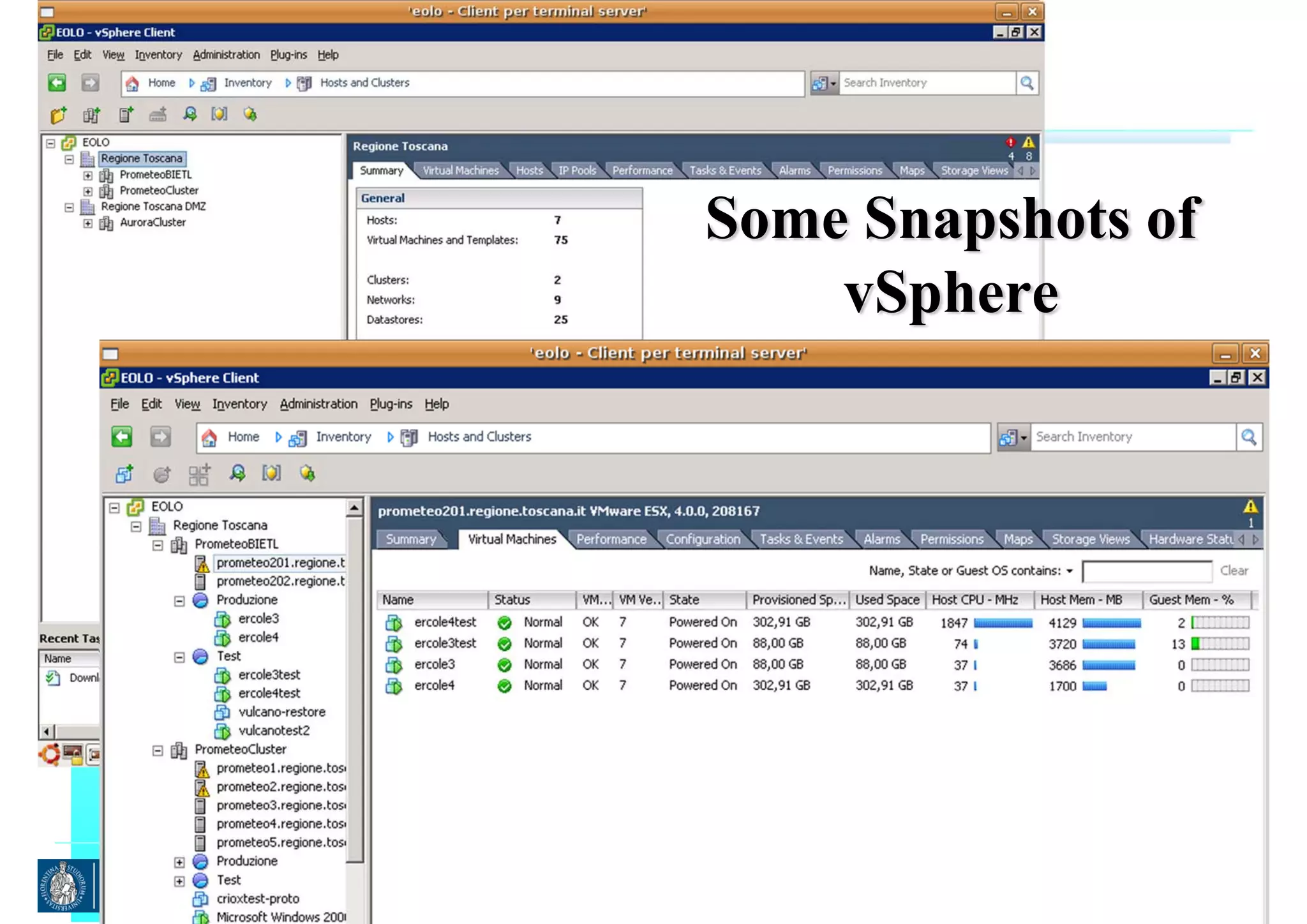Image resolution: width=1307 pixels, height=924 pixels.
Task: Click the Ubuntu logo icon in the taskbar
Action: click(x=49, y=755)
